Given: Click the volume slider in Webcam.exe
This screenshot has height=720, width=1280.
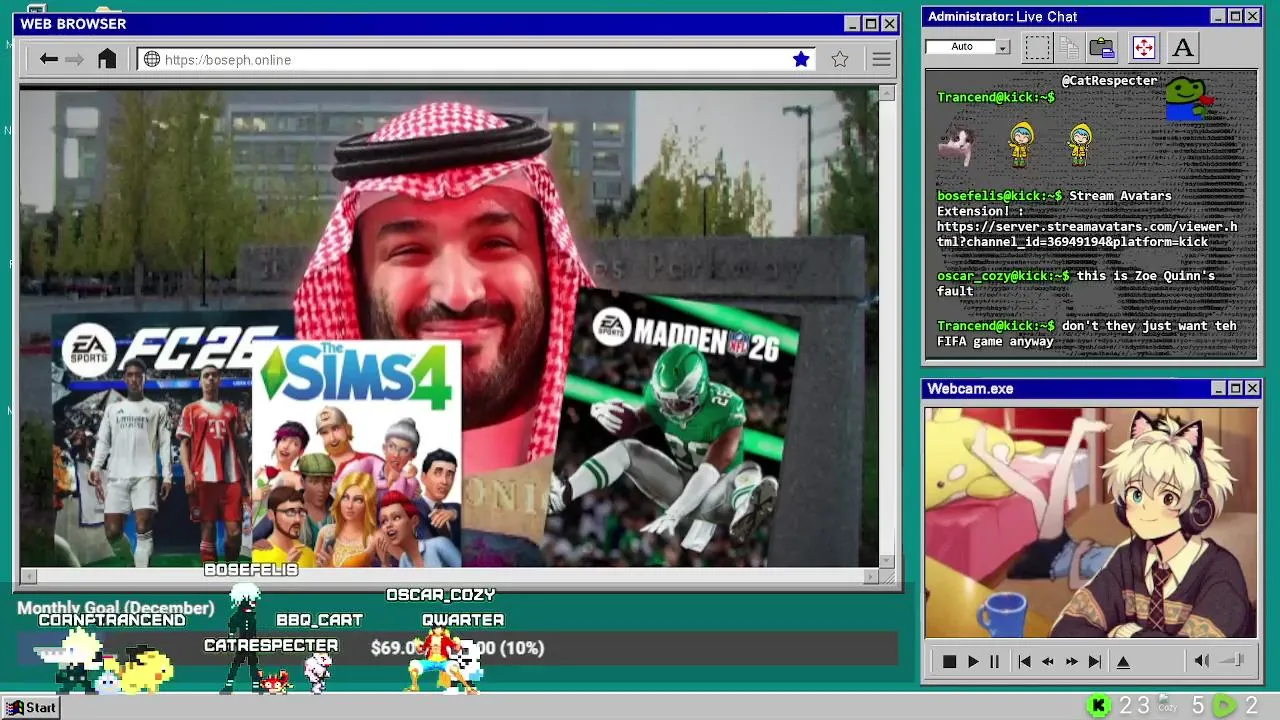Looking at the screenshot, I should pyautogui.click(x=1233, y=660).
